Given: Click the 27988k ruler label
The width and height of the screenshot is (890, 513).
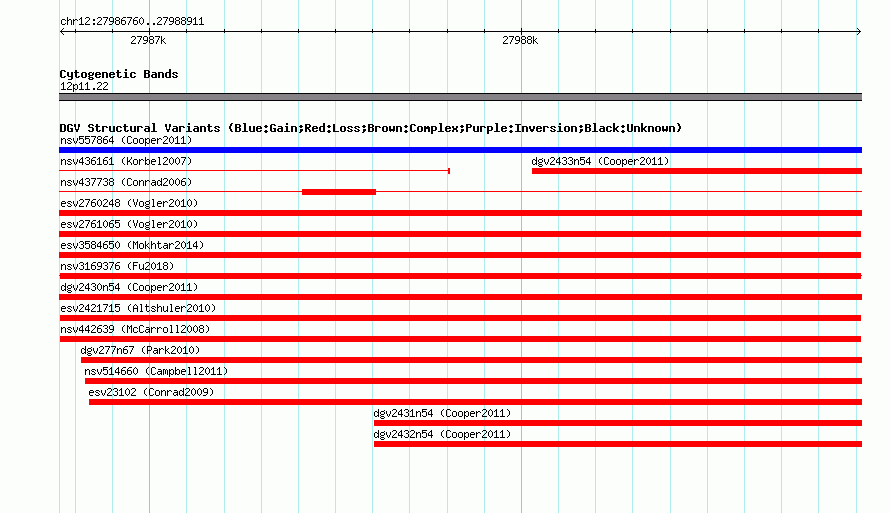Looking at the screenshot, I should 520,40.
